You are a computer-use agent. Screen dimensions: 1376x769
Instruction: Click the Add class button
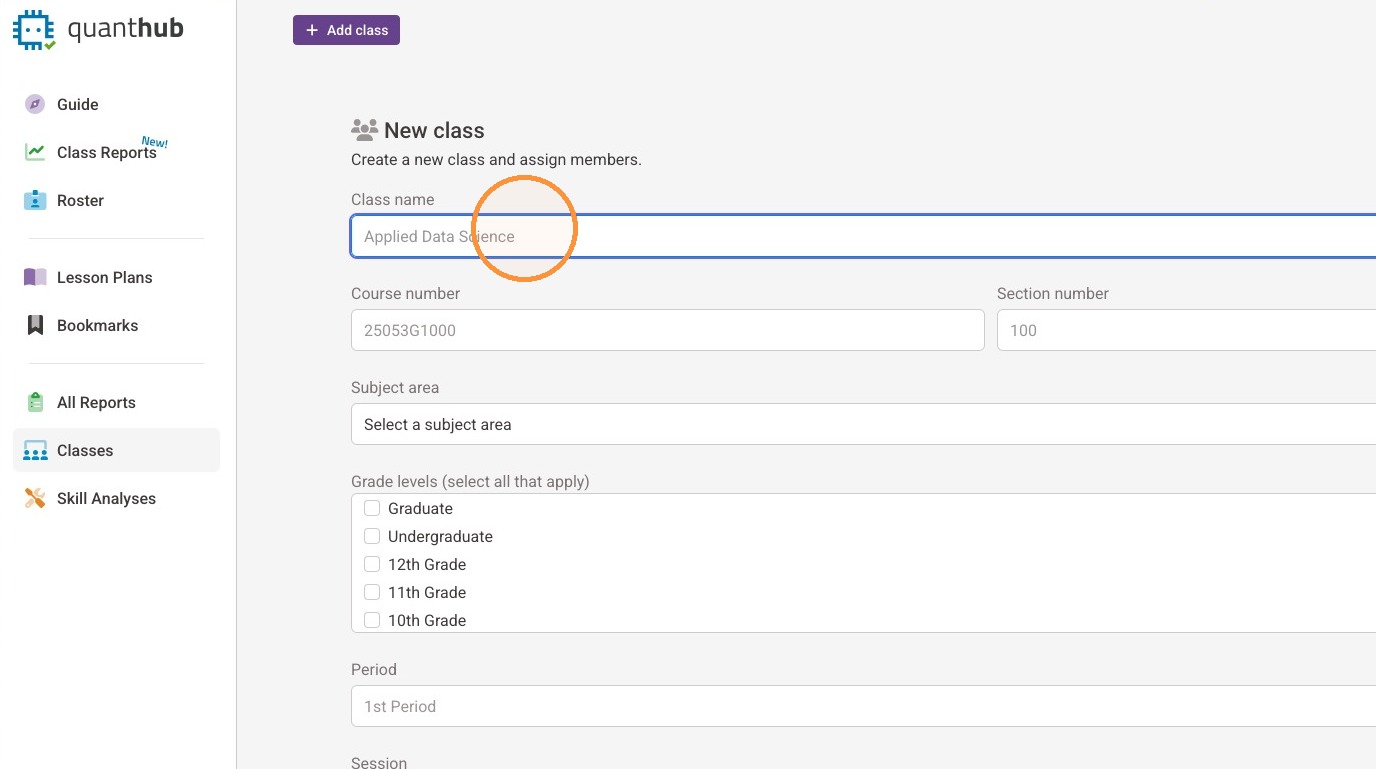click(346, 30)
